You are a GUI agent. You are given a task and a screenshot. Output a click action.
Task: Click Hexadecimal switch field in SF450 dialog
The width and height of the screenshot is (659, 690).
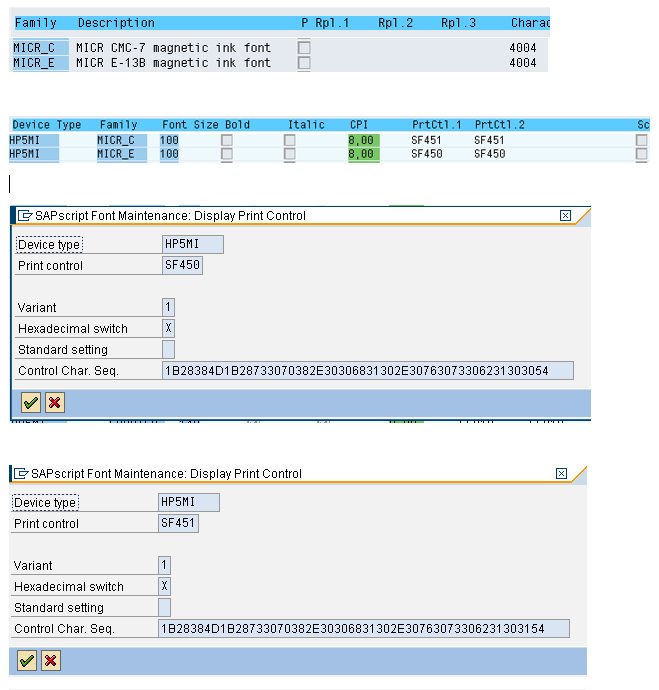pos(168,328)
